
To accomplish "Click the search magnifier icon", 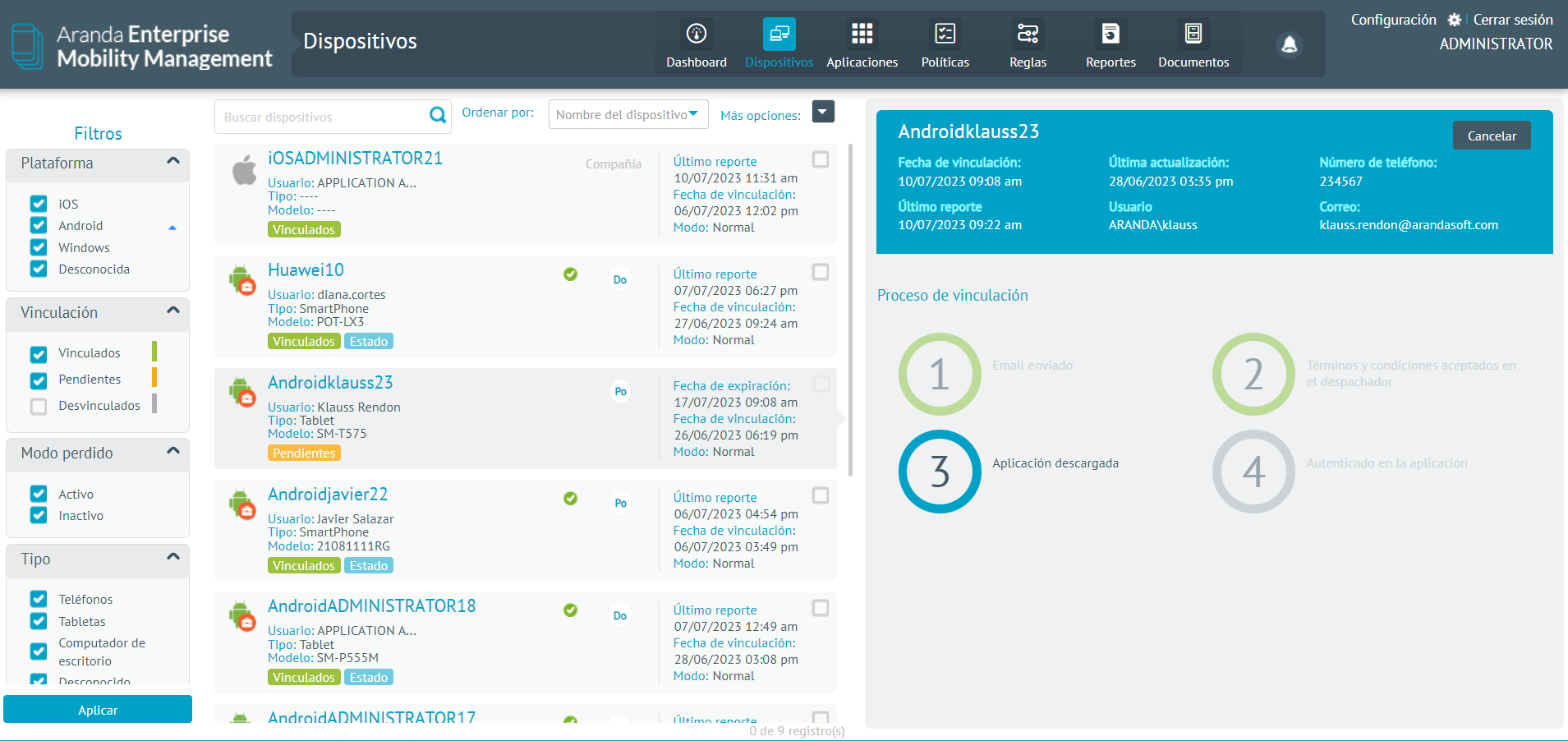I will [x=438, y=115].
